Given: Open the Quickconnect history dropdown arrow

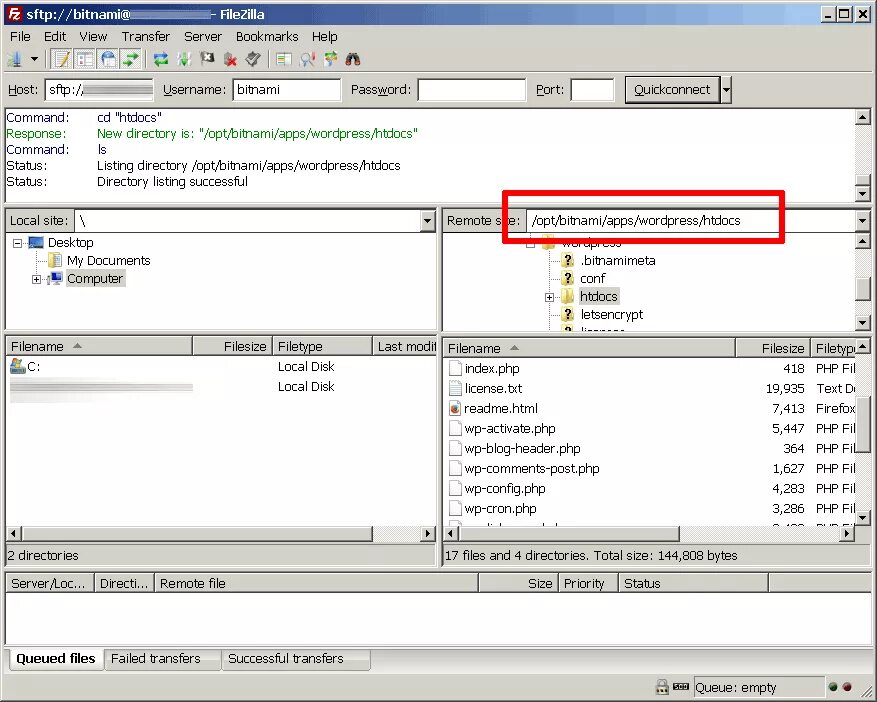Looking at the screenshot, I should point(726,89).
